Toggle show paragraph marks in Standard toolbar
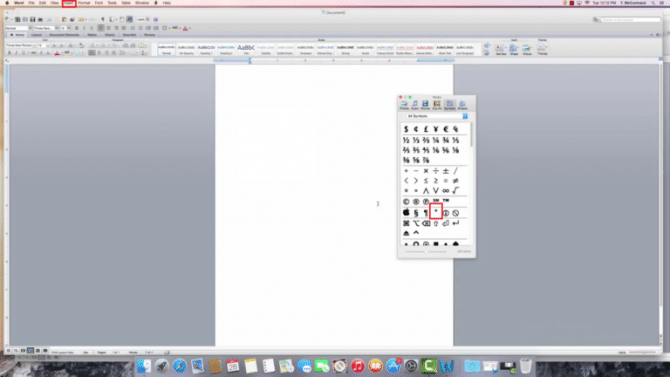Viewport: 670px width, 377px height. coord(103,19)
